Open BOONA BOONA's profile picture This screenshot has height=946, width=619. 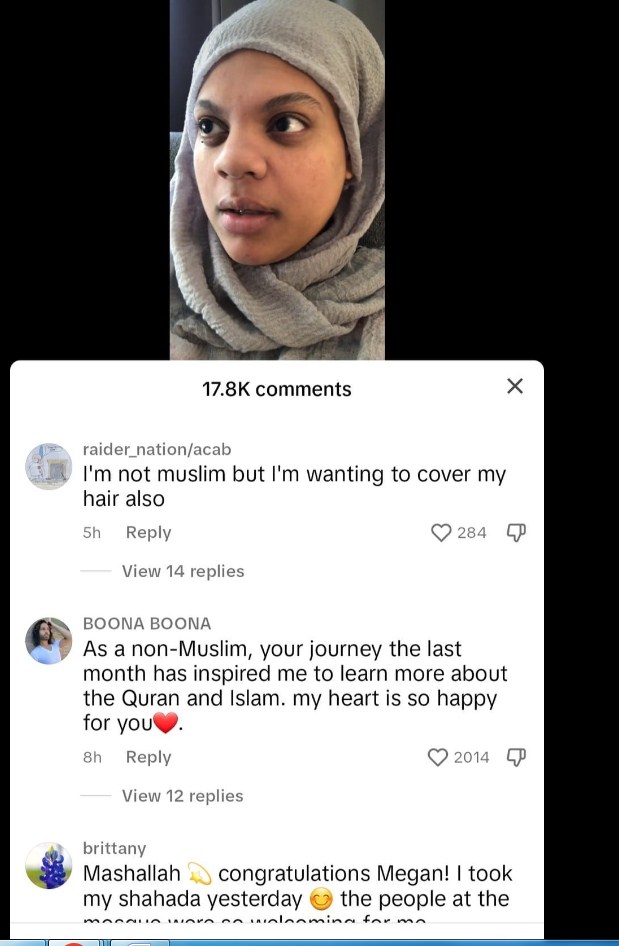pyautogui.click(x=48, y=641)
